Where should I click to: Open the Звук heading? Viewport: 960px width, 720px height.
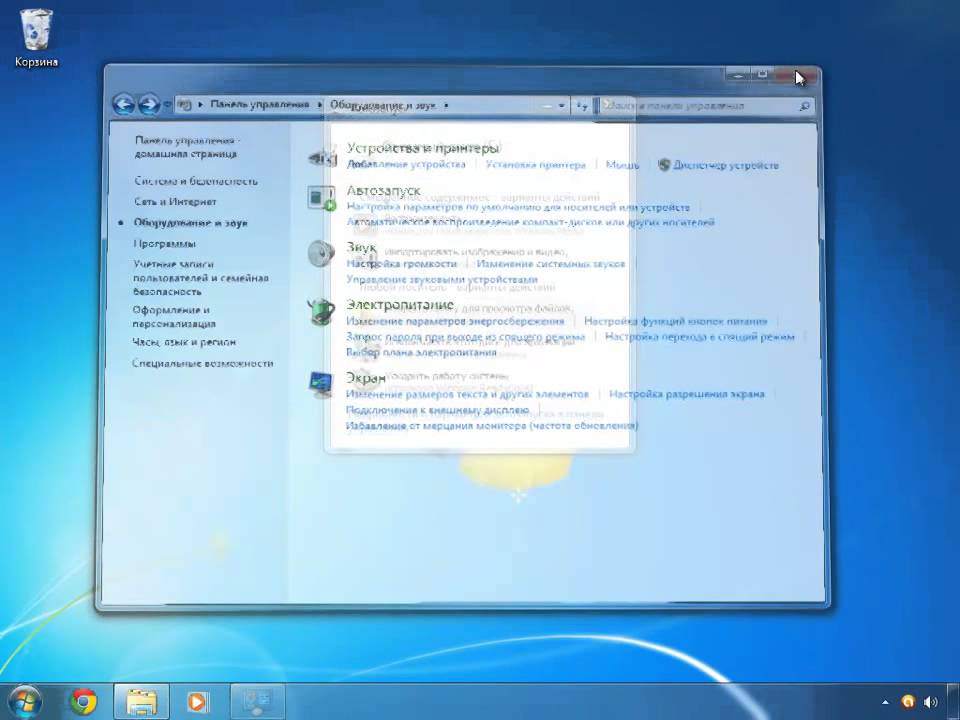coord(361,247)
